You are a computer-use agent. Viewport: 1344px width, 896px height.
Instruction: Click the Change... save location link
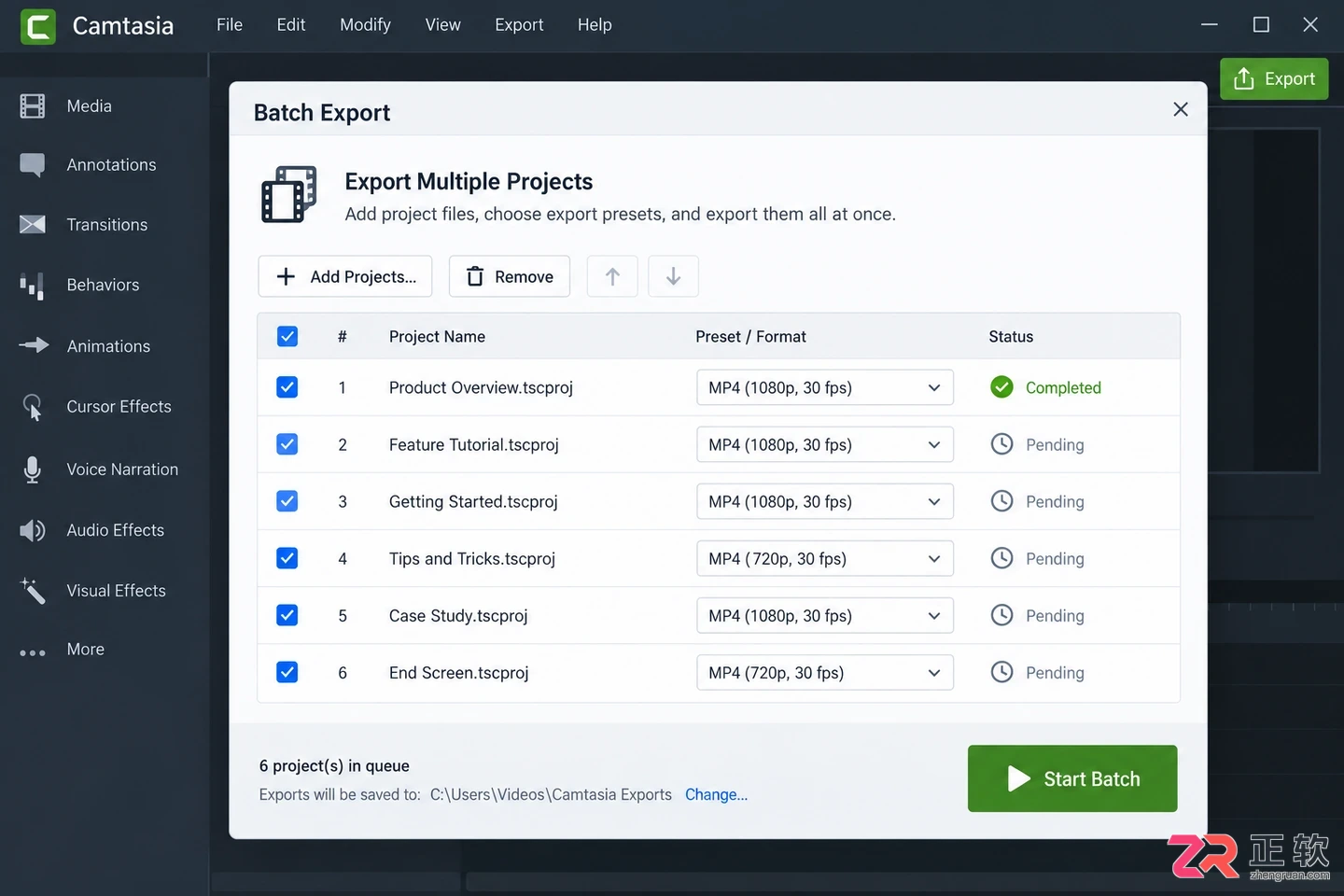(716, 794)
